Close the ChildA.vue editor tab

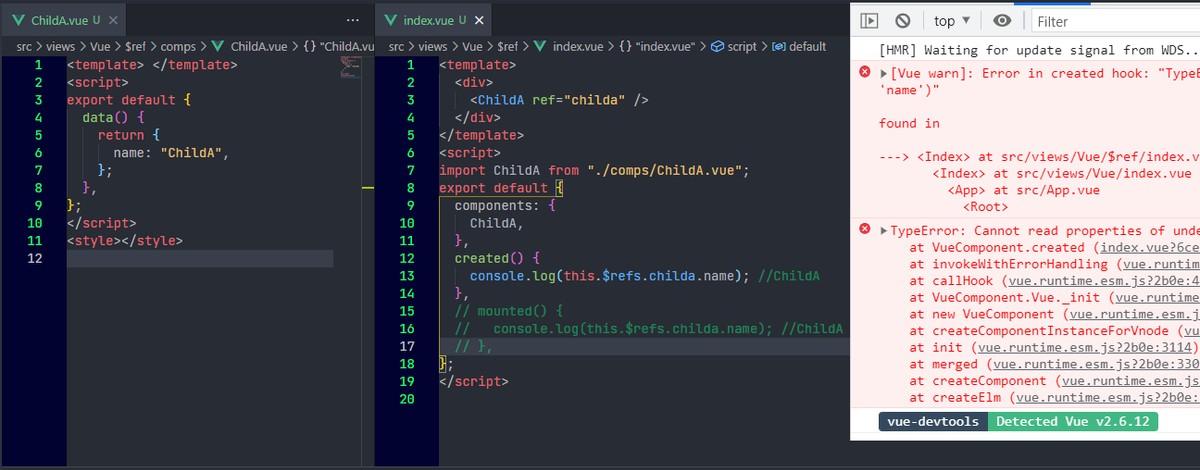113,20
